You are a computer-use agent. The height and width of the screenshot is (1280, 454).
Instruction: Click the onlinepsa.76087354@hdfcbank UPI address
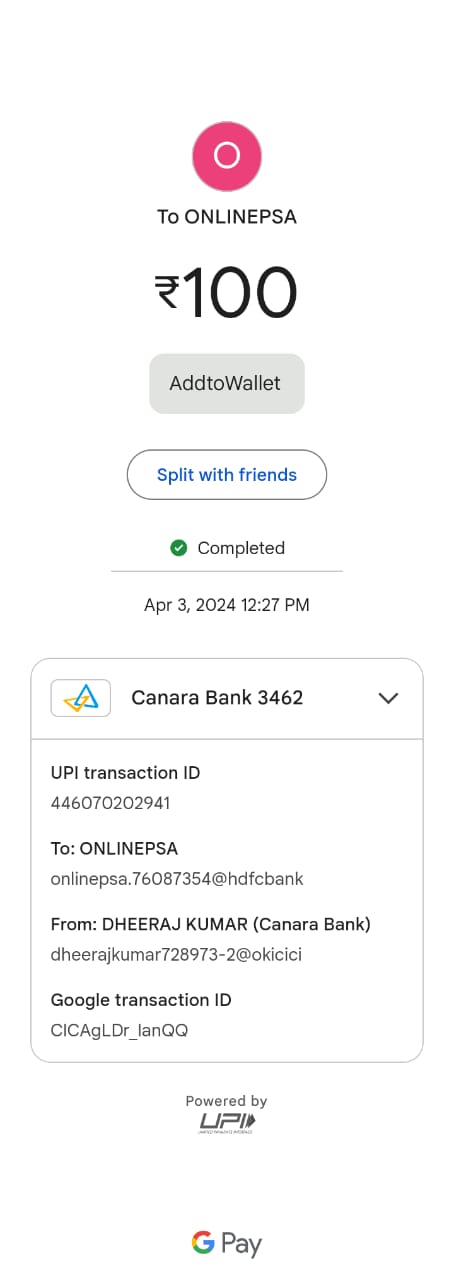click(x=177, y=879)
